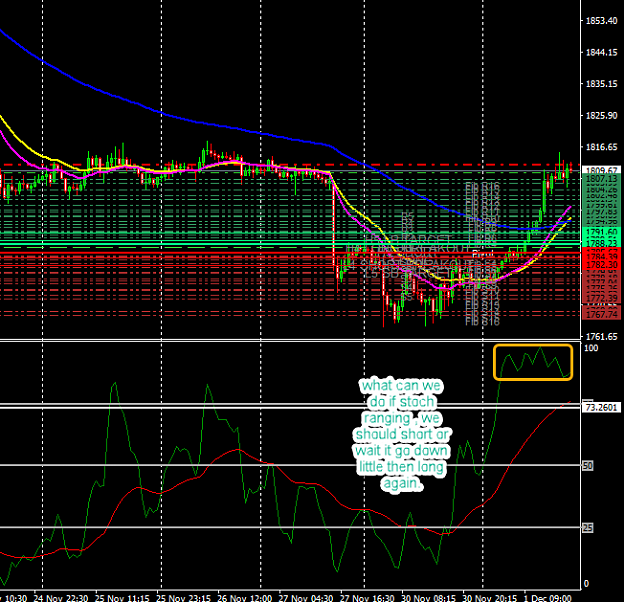Click the 1844.15 price scale label
This screenshot has width=625, height=602.
tap(601, 52)
